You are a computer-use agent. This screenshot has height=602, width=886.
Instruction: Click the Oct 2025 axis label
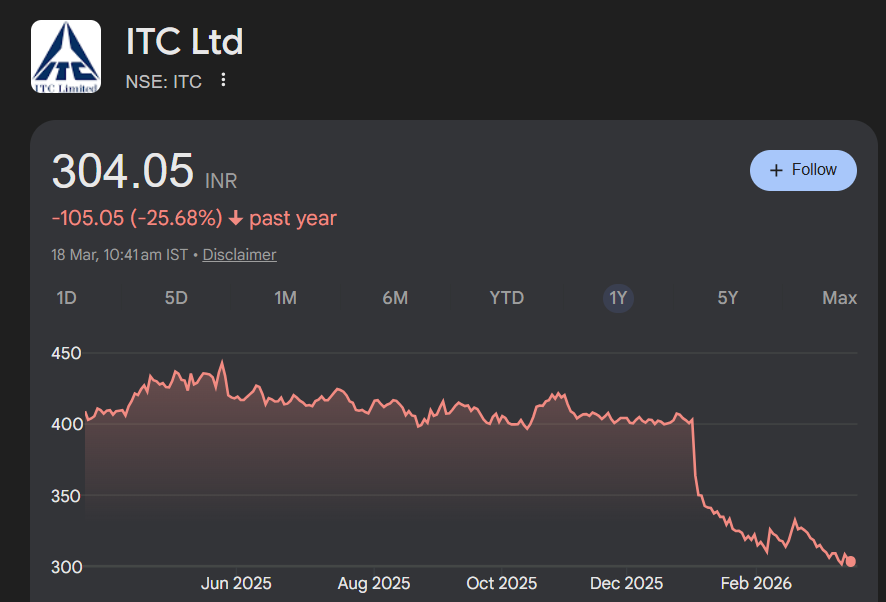[502, 583]
